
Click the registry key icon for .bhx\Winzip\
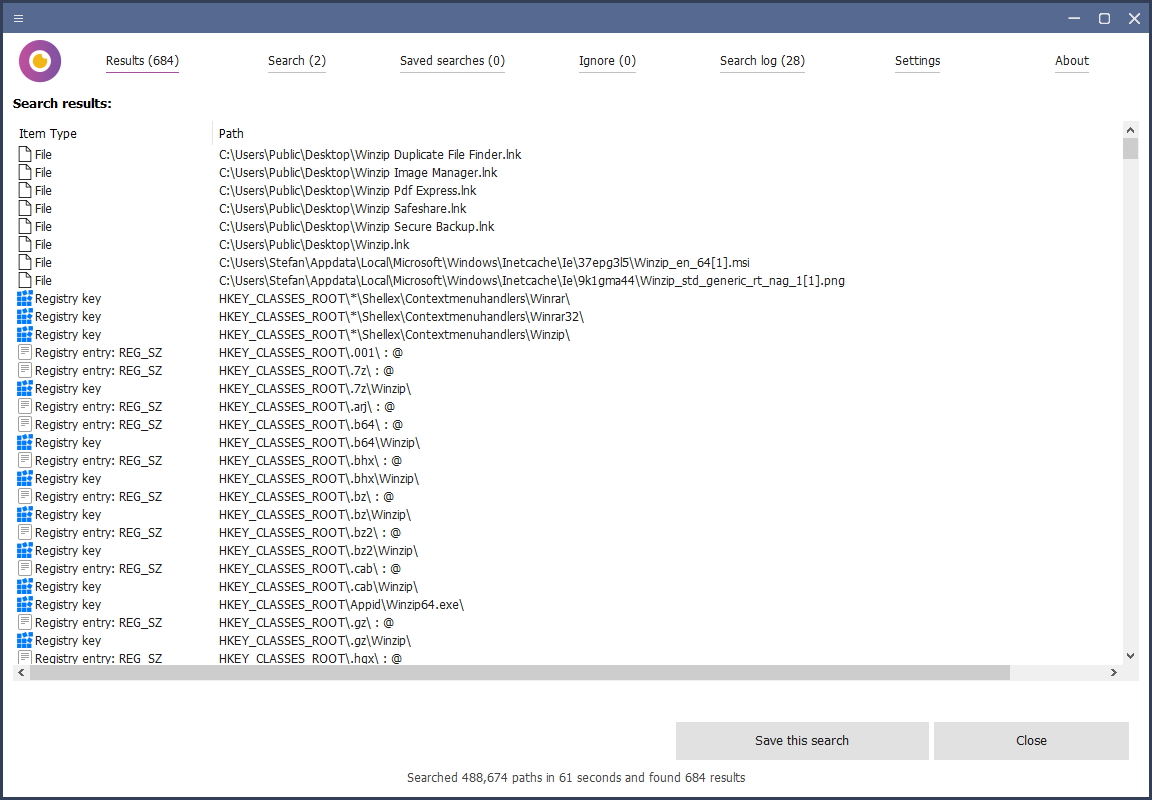[x=25, y=478]
